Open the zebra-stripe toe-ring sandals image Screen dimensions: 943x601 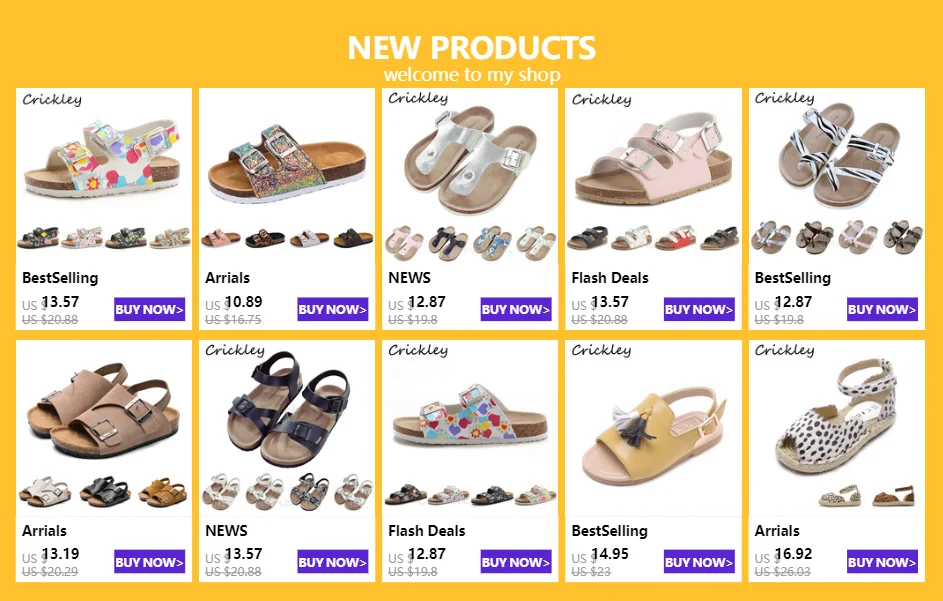837,155
